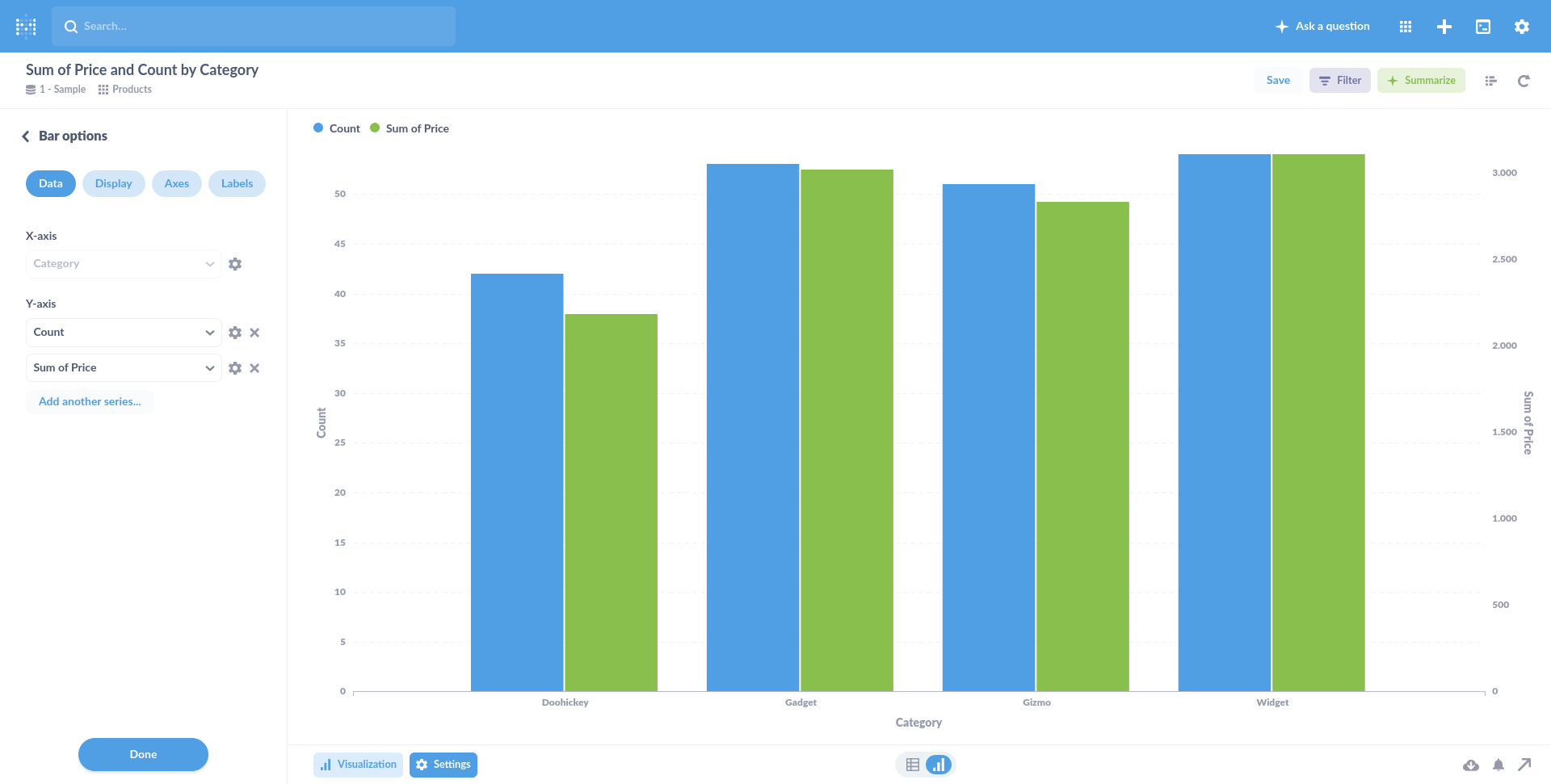The image size is (1551, 784).
Task: Open sharing and embedding options
Action: point(1526,765)
